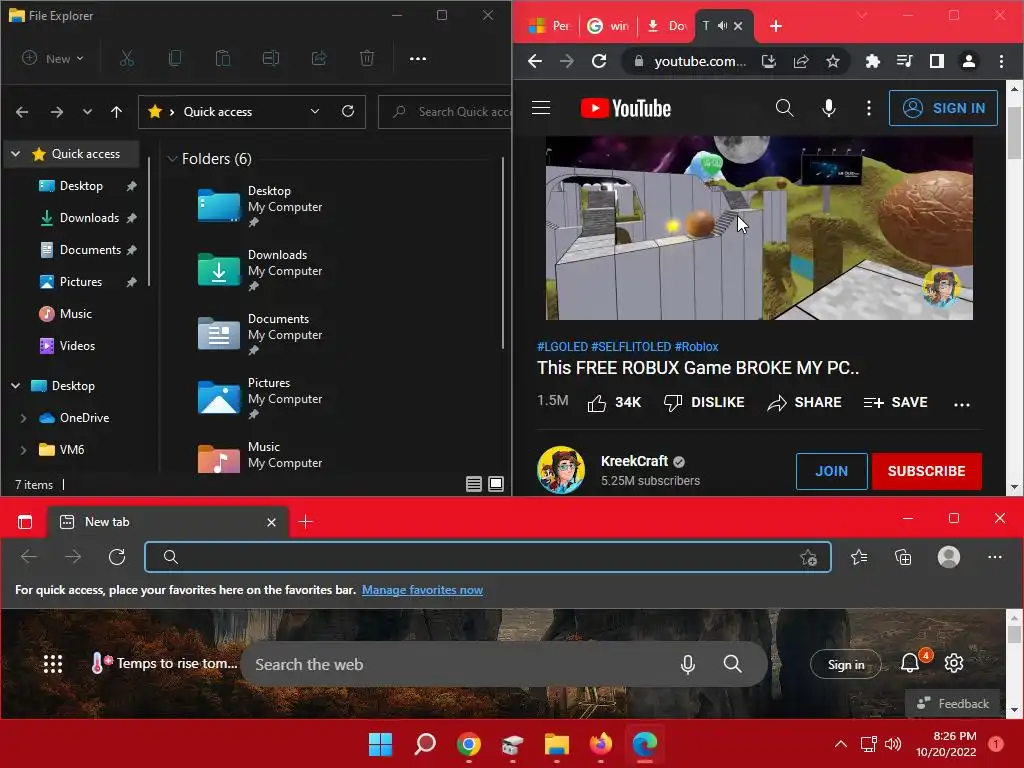Viewport: 1024px width, 768px height.
Task: Open Chrome media control icon
Action: point(904,61)
